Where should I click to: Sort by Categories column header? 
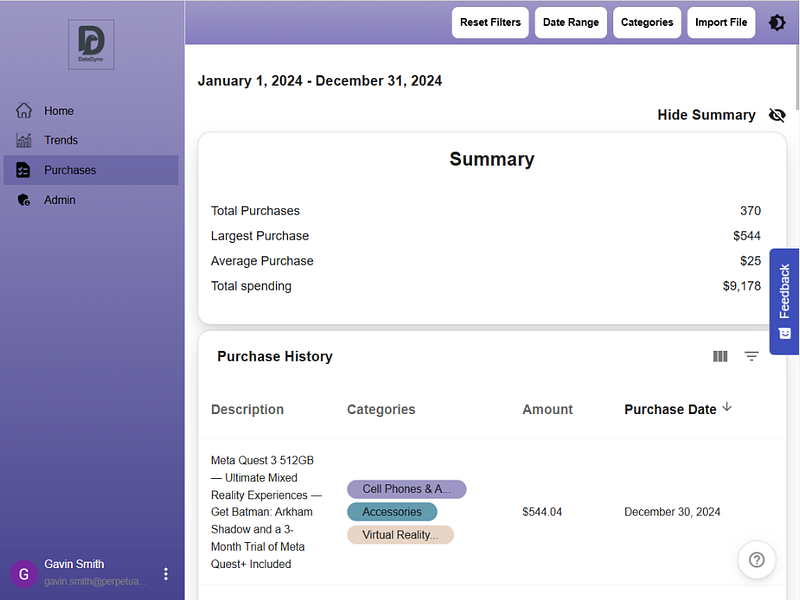(381, 410)
